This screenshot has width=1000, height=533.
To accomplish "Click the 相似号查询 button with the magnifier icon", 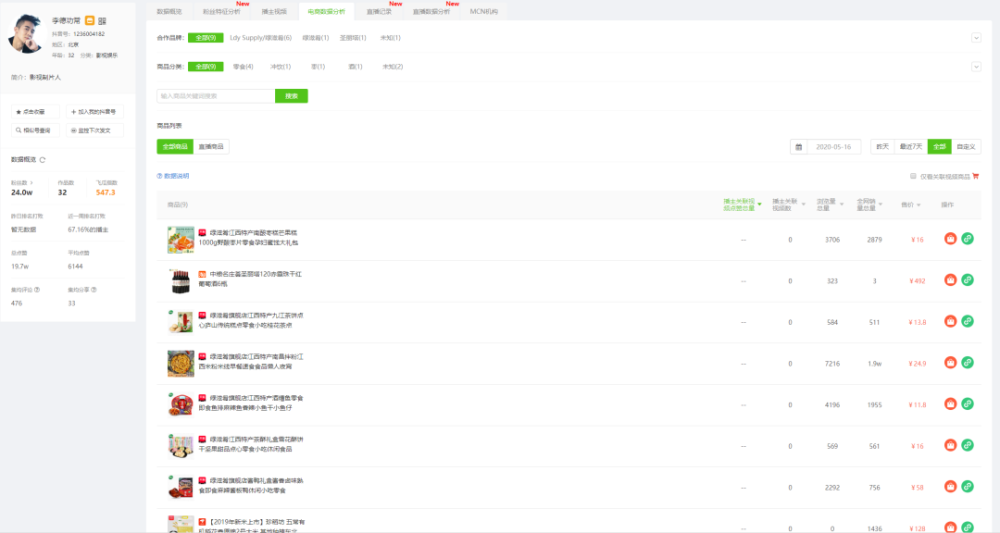I will pos(35,130).
